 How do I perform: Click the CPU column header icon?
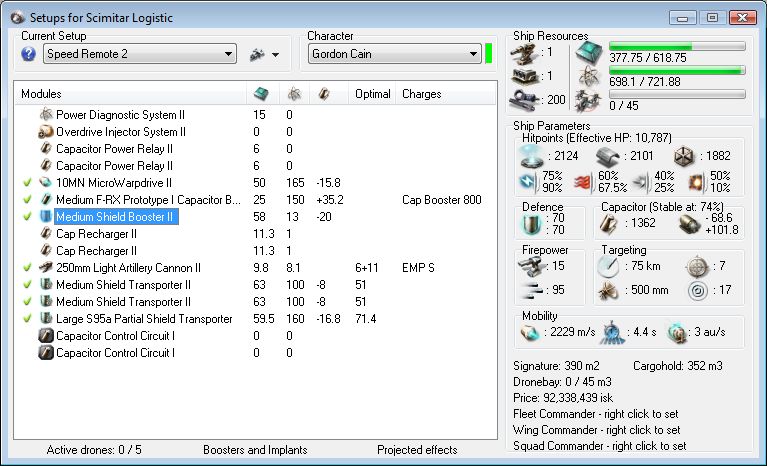261,93
